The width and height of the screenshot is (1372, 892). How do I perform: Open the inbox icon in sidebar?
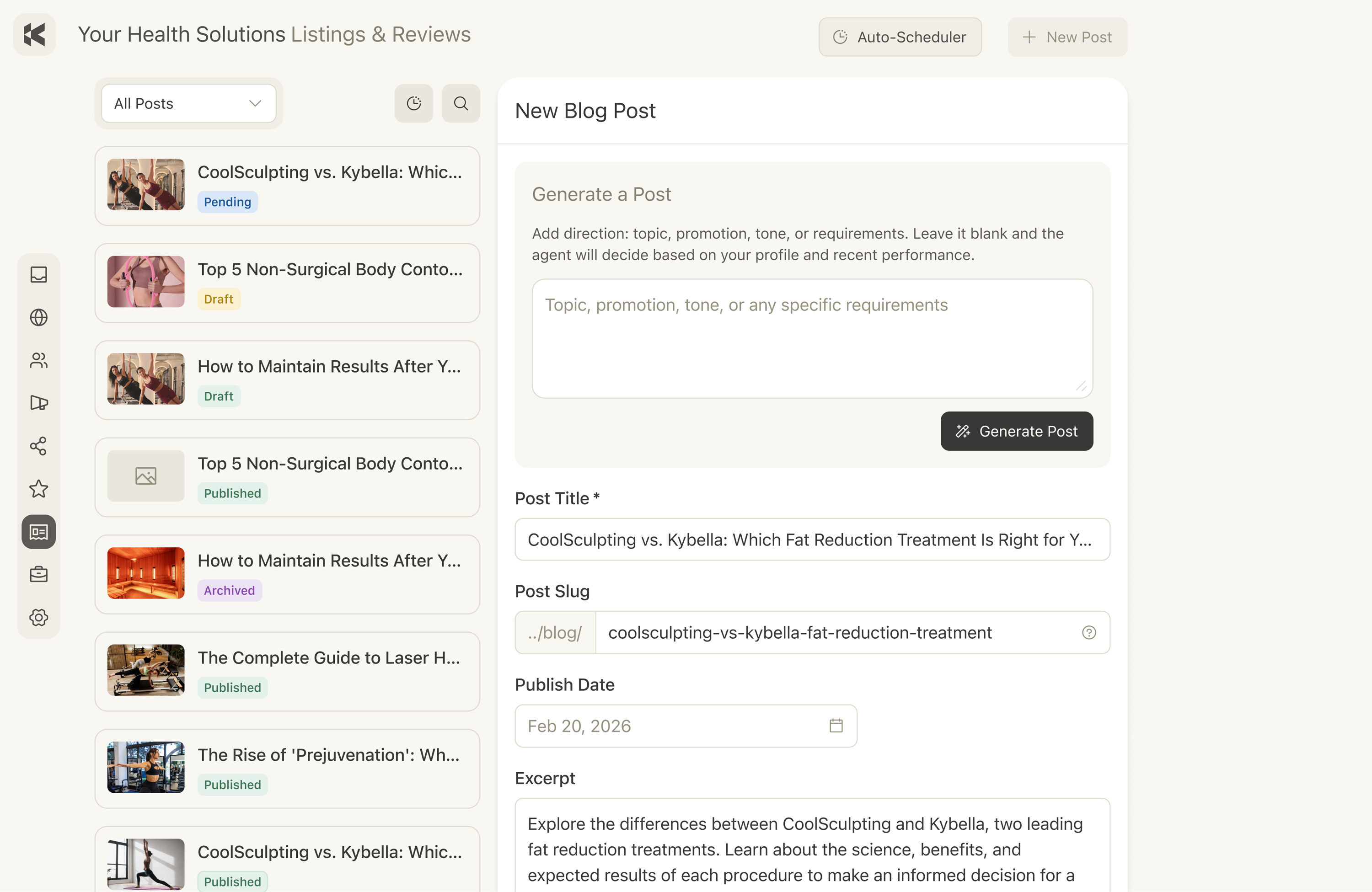click(x=38, y=275)
